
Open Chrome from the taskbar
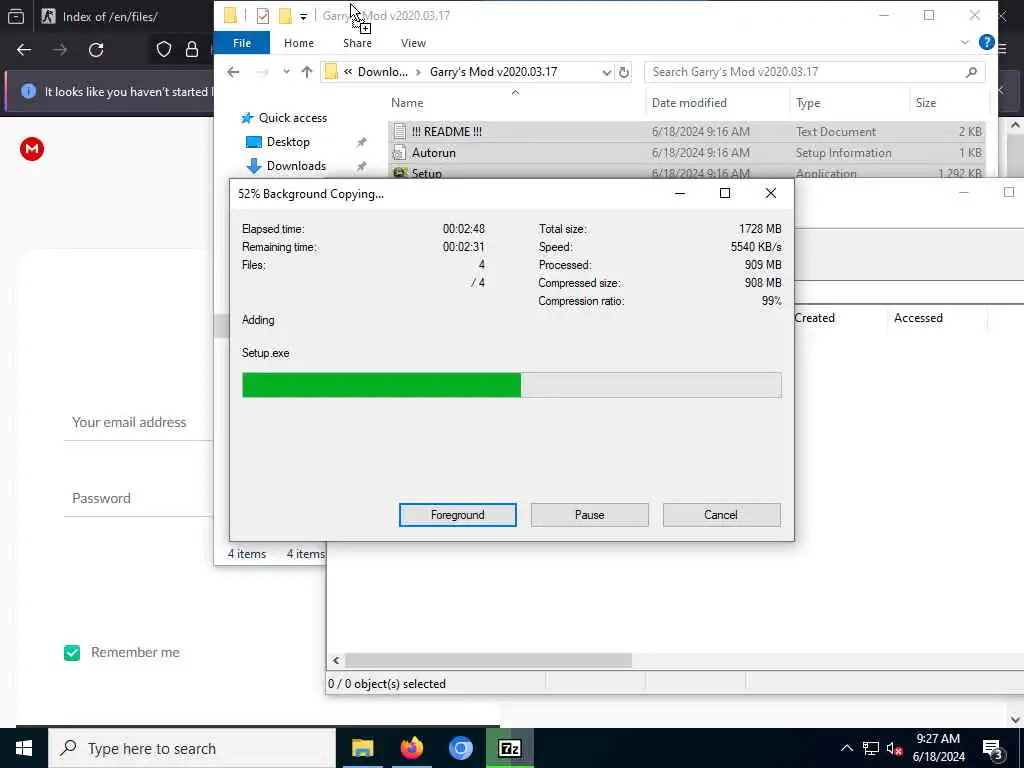tap(460, 748)
